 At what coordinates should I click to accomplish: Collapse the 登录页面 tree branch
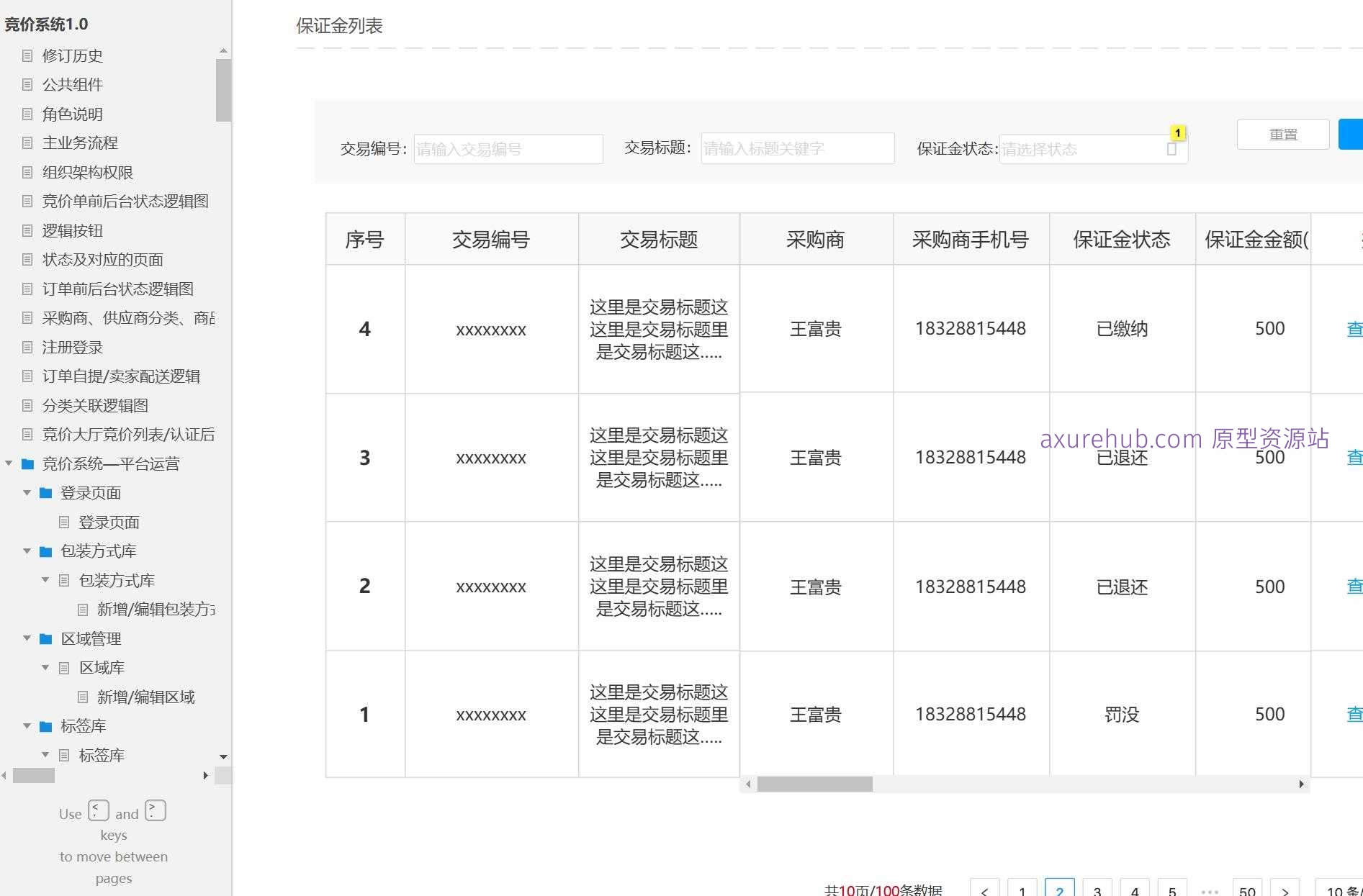(27, 493)
